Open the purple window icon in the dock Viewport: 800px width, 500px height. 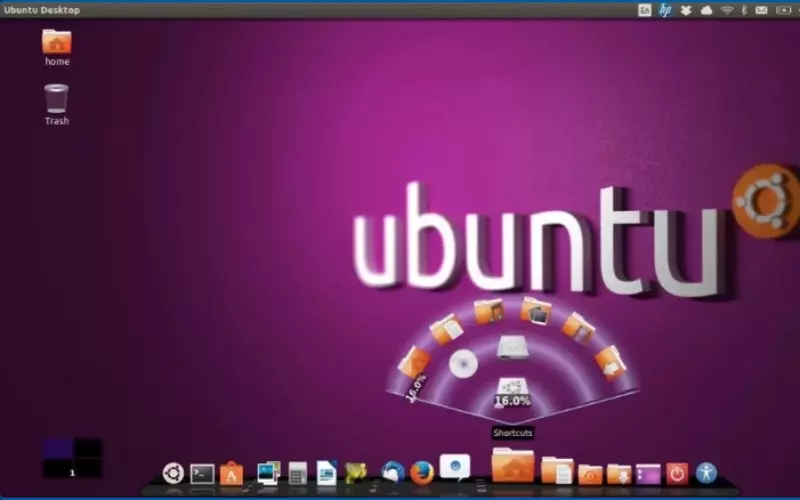[x=648, y=473]
